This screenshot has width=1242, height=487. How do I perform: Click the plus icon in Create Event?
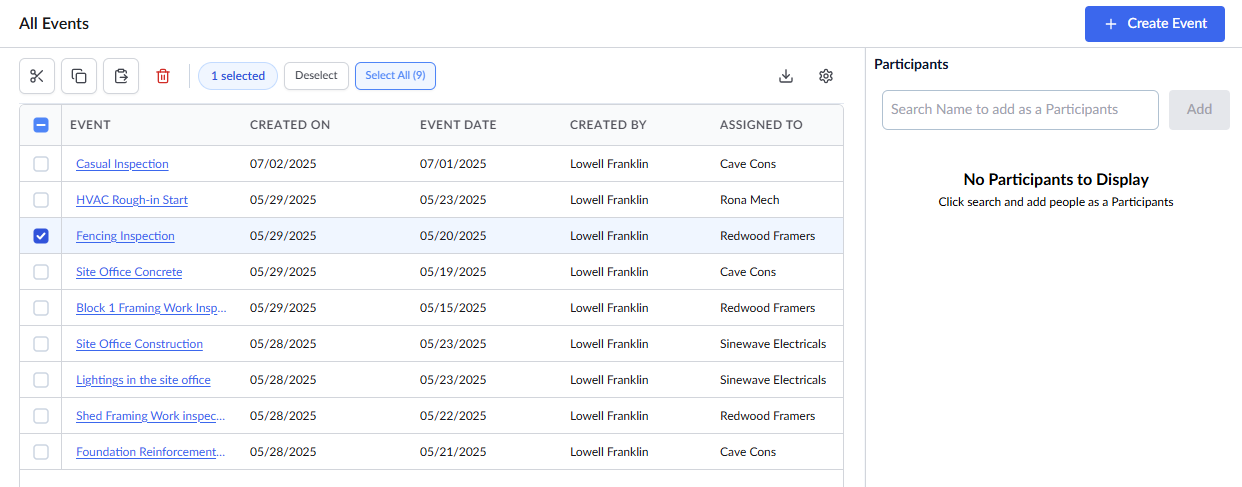(x=1111, y=24)
